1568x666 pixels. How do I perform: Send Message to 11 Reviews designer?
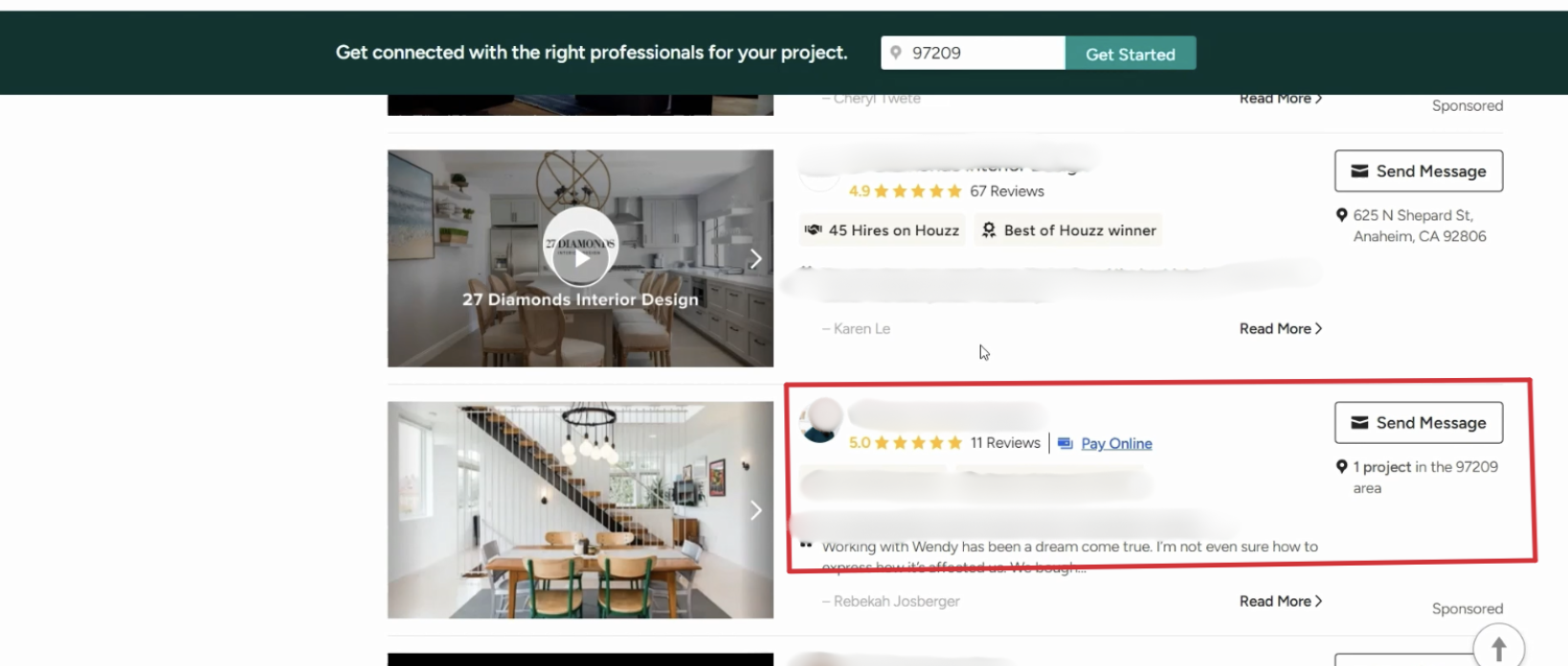(x=1419, y=423)
